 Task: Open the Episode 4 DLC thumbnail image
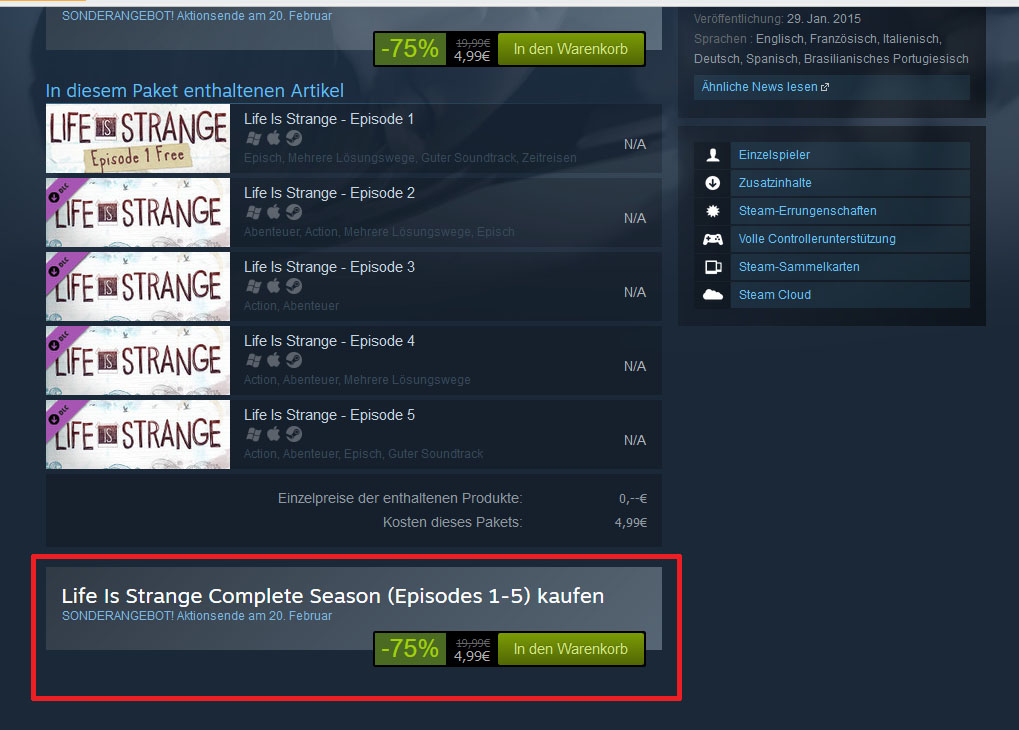tap(138, 360)
